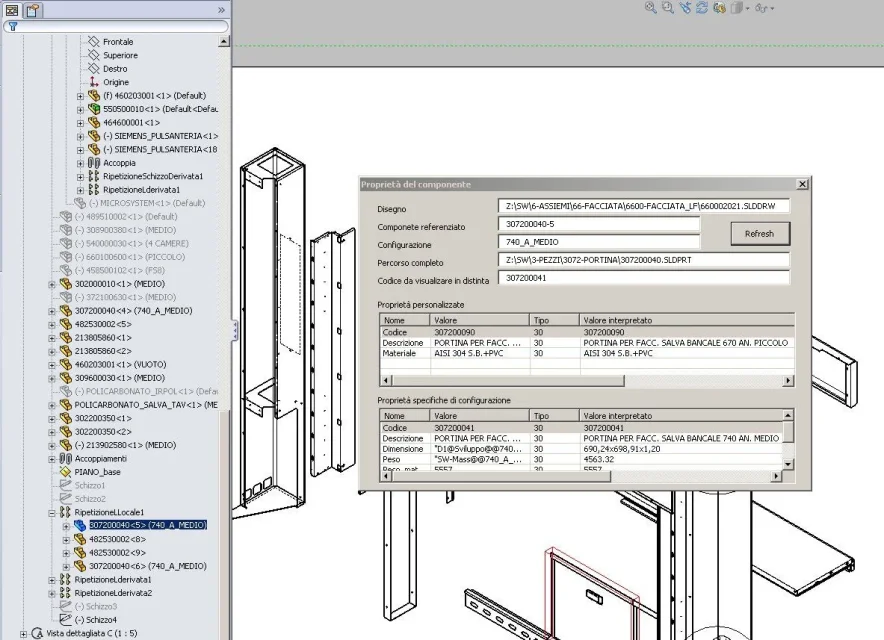Expand the side panel with the double chevron
The image size is (884, 640).
221,10
